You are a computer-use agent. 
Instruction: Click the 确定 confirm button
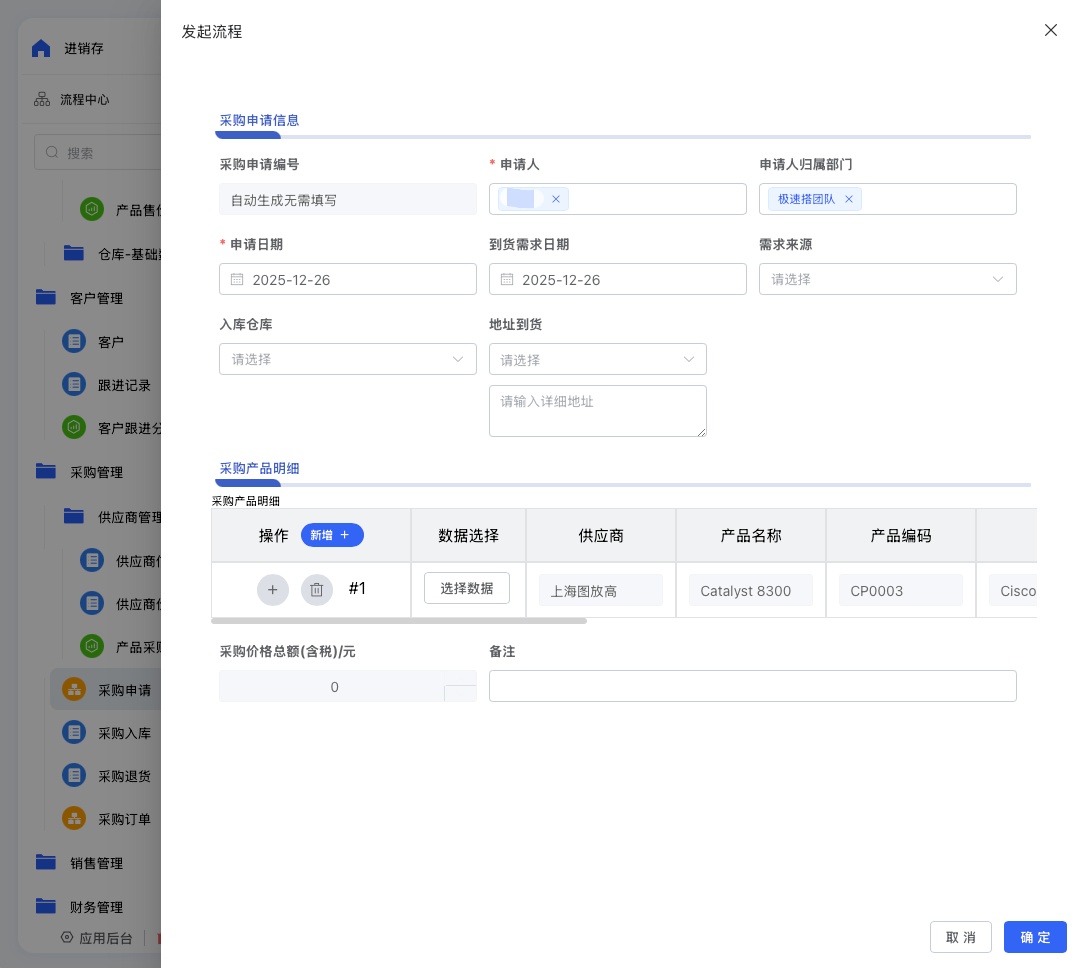coord(1035,937)
